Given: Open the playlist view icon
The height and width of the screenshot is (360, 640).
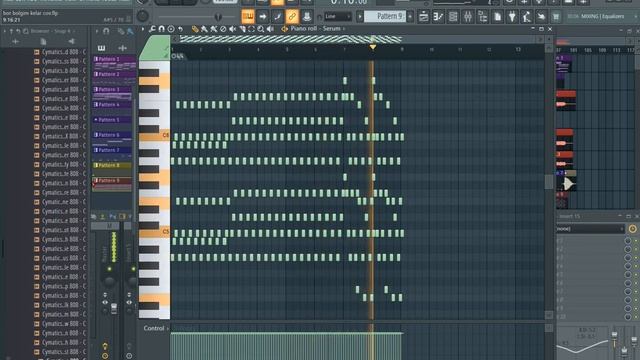Looking at the screenshot, I should click(424, 17).
